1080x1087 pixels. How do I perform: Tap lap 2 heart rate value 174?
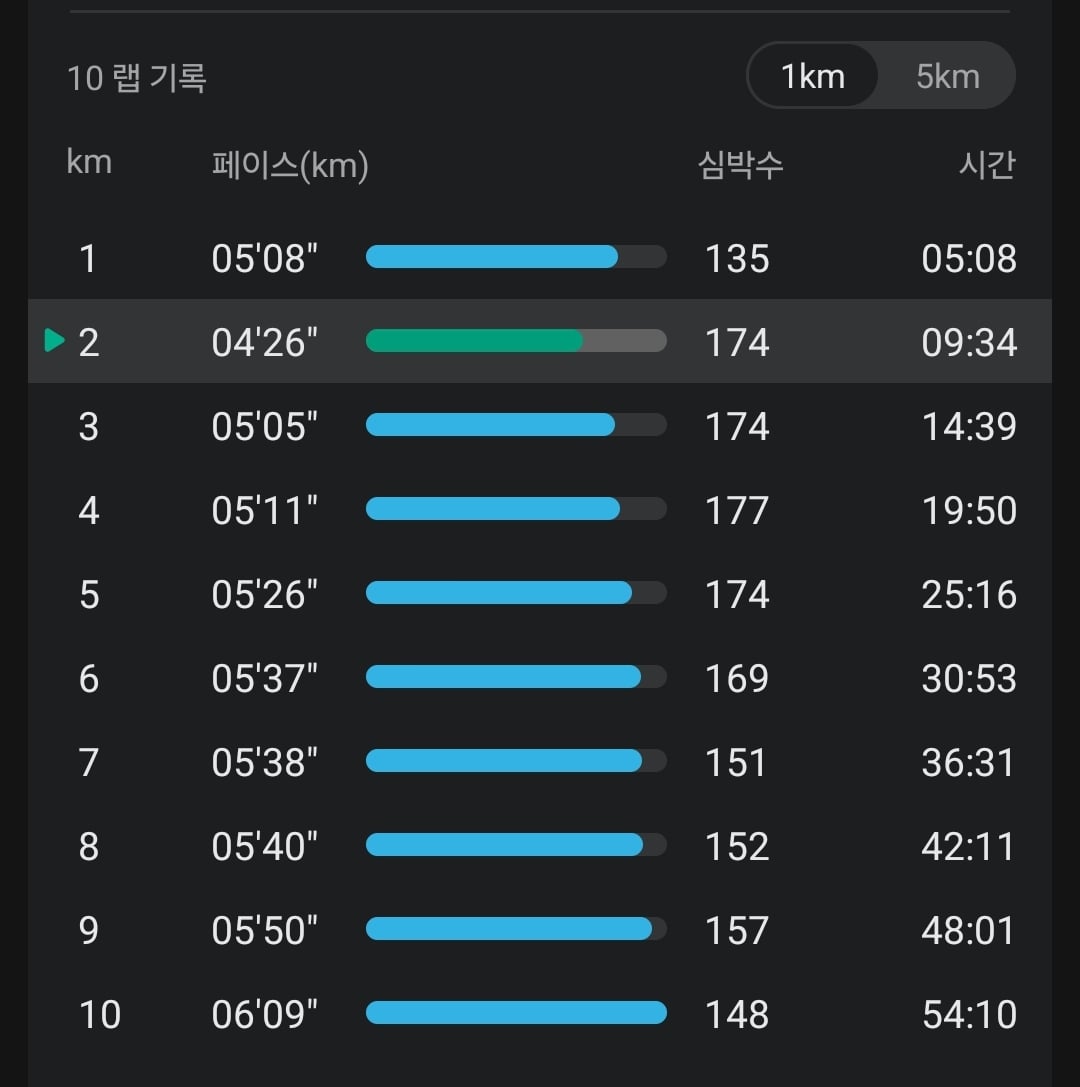(736, 342)
